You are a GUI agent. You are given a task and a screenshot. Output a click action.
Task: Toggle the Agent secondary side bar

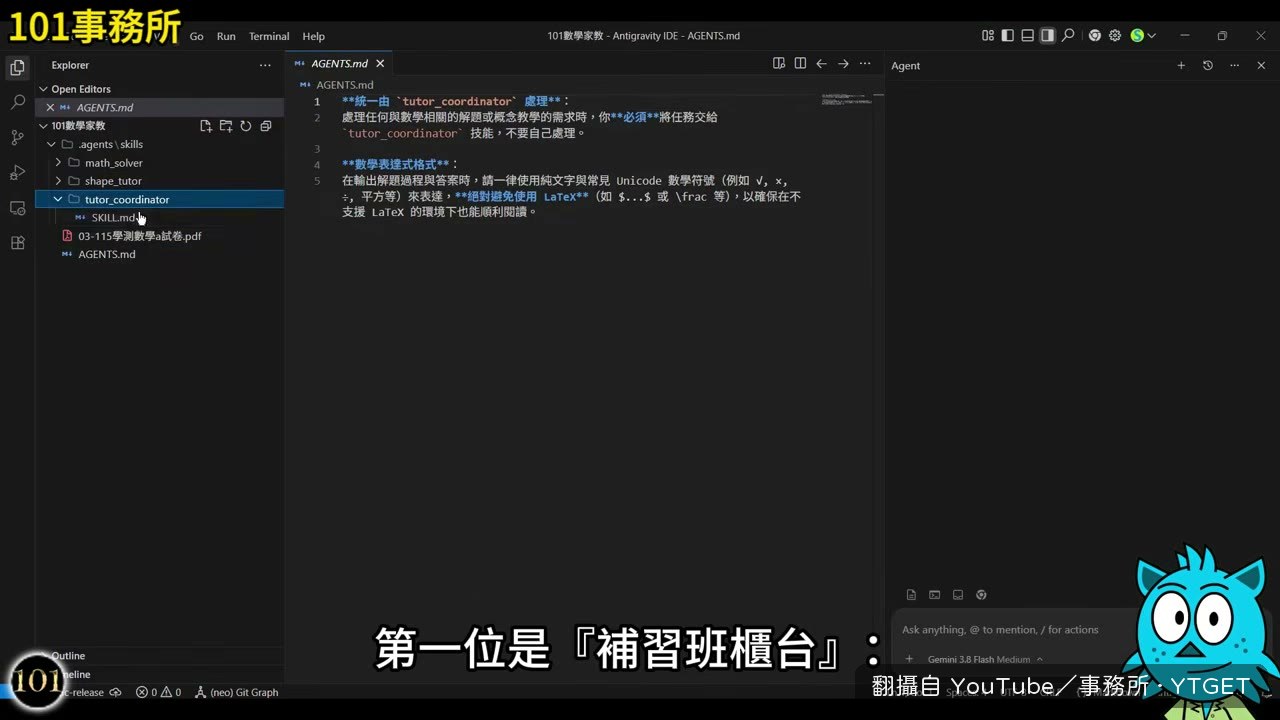[1047, 36]
